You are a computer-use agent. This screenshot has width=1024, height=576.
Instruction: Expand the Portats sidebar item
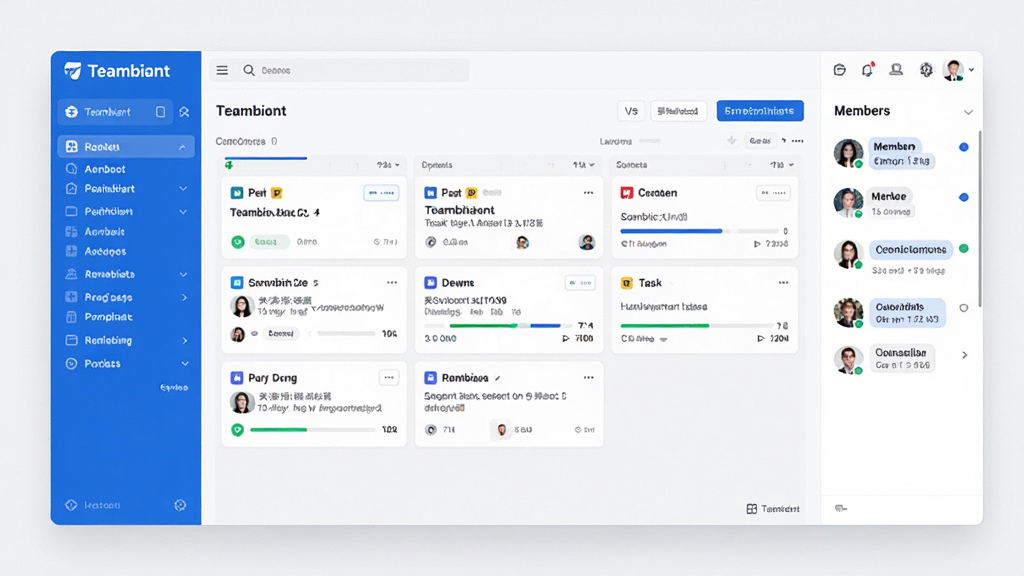click(185, 364)
